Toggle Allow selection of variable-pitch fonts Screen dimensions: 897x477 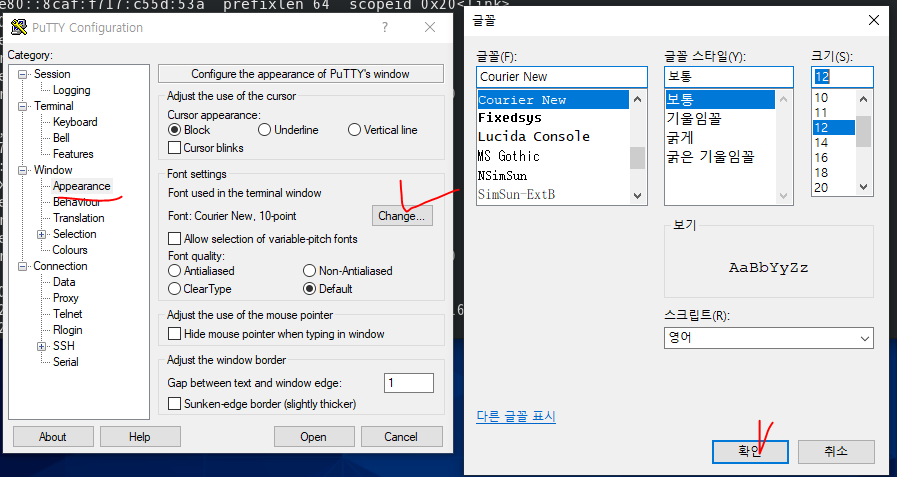(x=174, y=238)
